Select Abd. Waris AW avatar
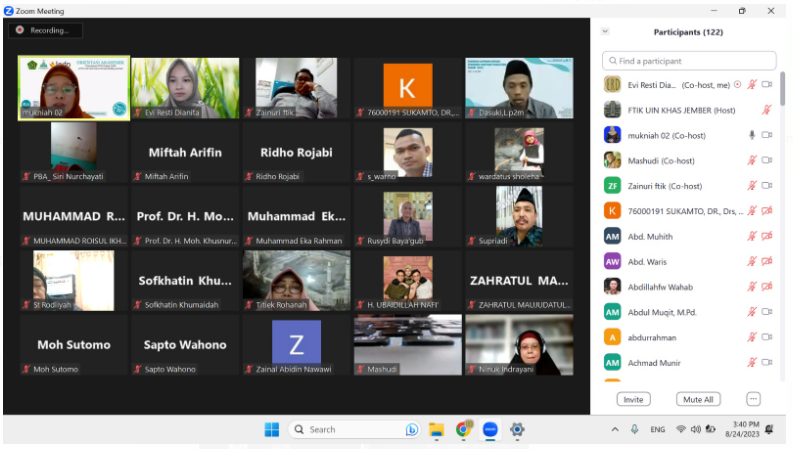 tap(612, 261)
